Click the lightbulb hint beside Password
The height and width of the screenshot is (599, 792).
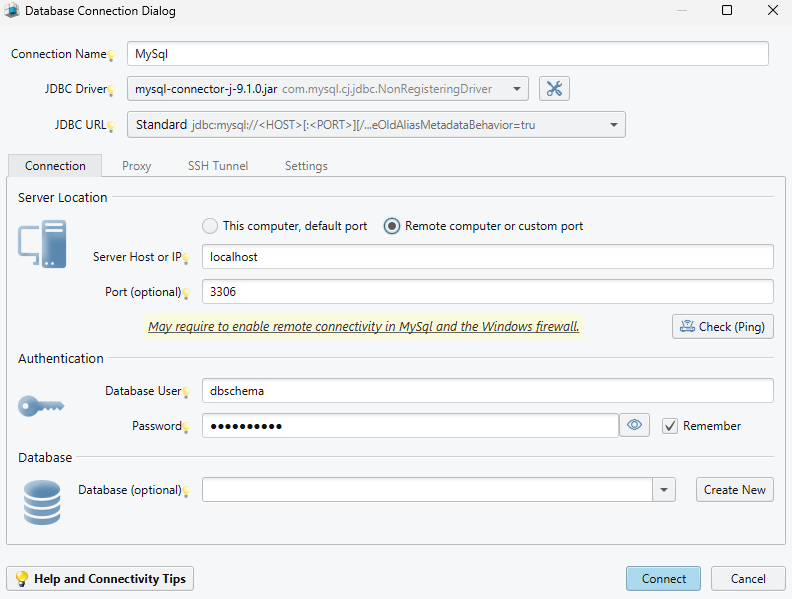(186, 427)
